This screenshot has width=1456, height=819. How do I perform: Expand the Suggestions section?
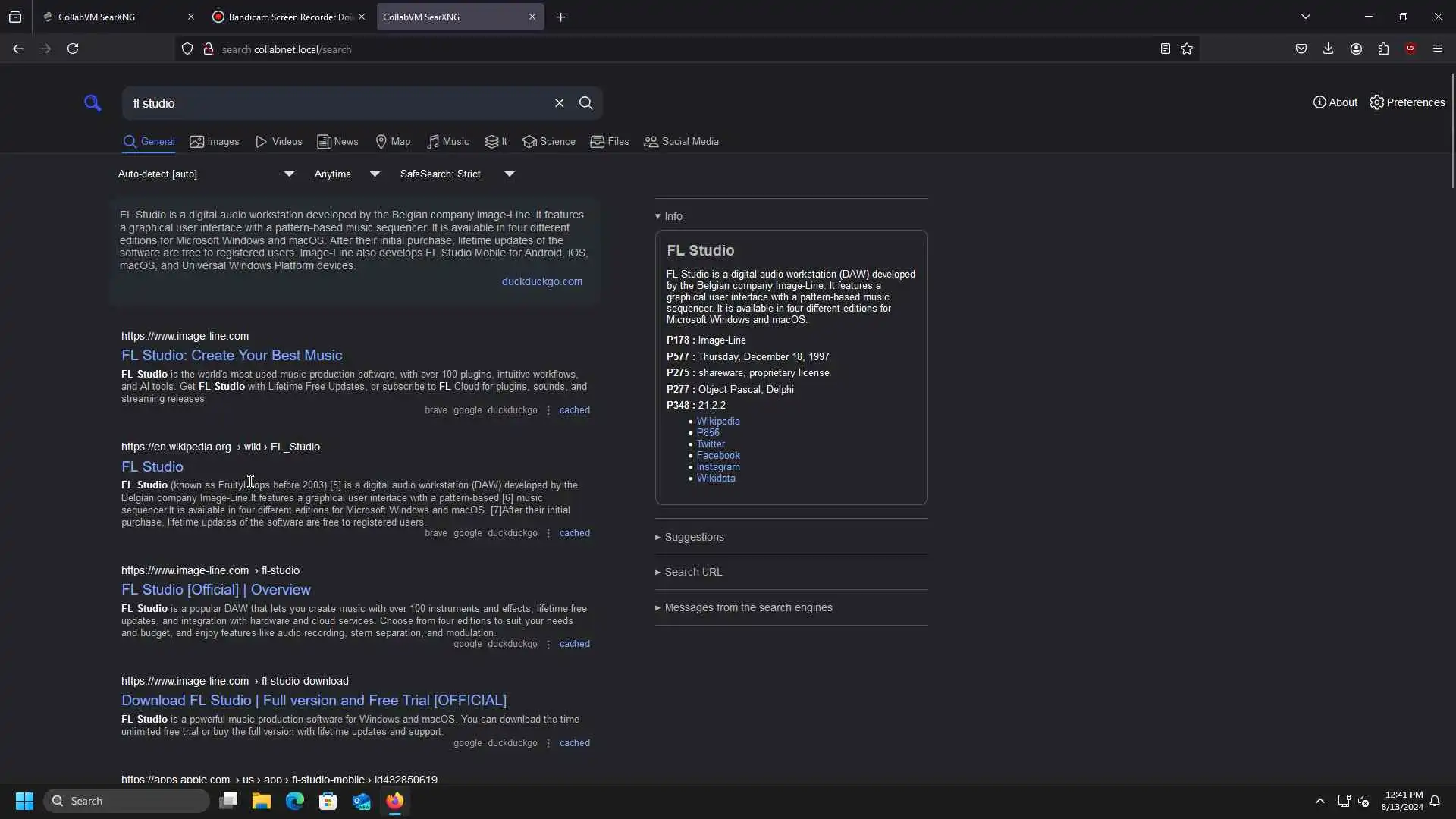pos(693,537)
